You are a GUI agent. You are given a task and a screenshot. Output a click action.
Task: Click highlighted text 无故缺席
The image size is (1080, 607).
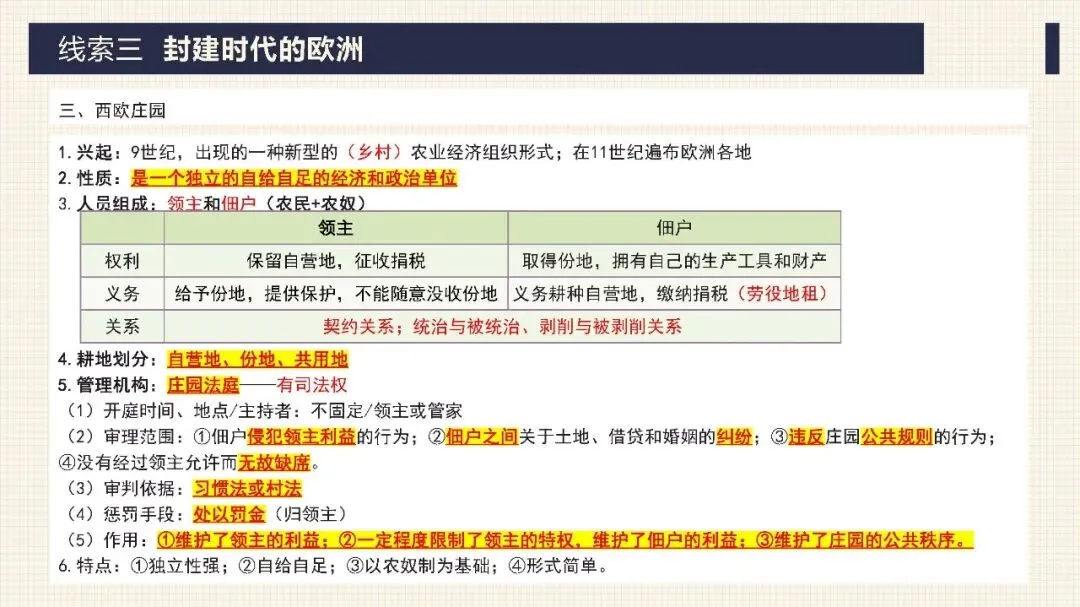point(274,463)
